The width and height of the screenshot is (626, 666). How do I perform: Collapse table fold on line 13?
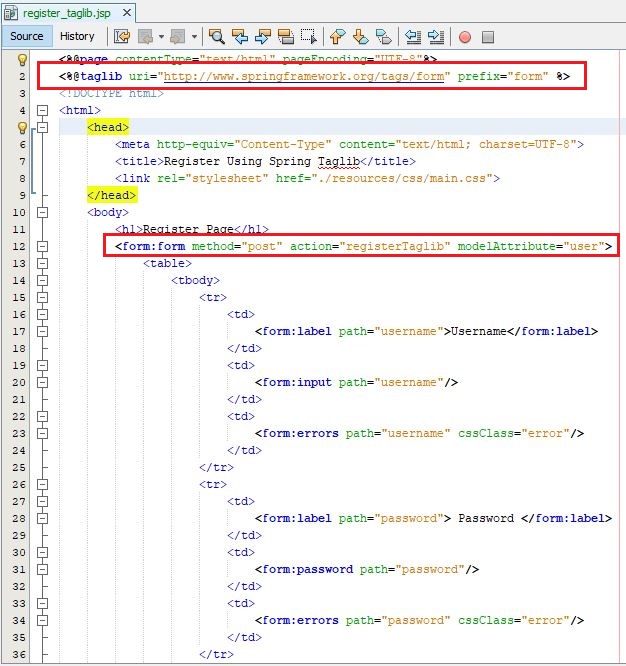tap(42, 263)
